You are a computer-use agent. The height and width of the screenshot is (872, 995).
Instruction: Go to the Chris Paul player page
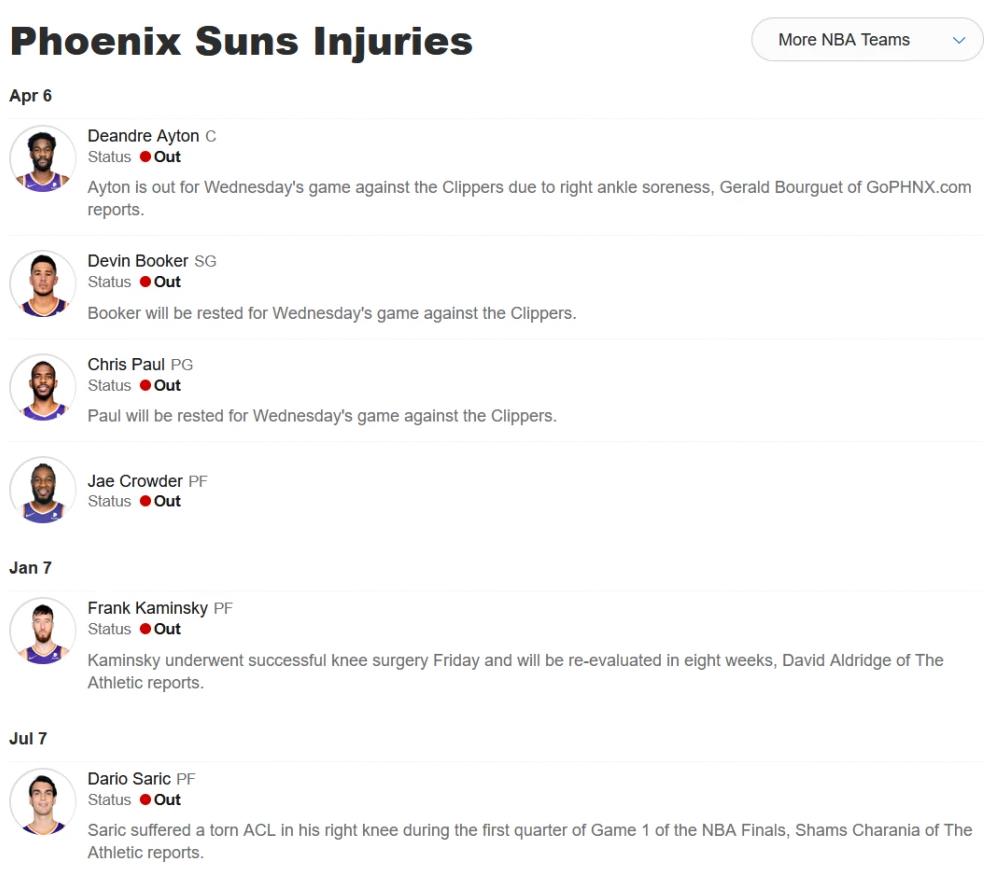coord(126,364)
